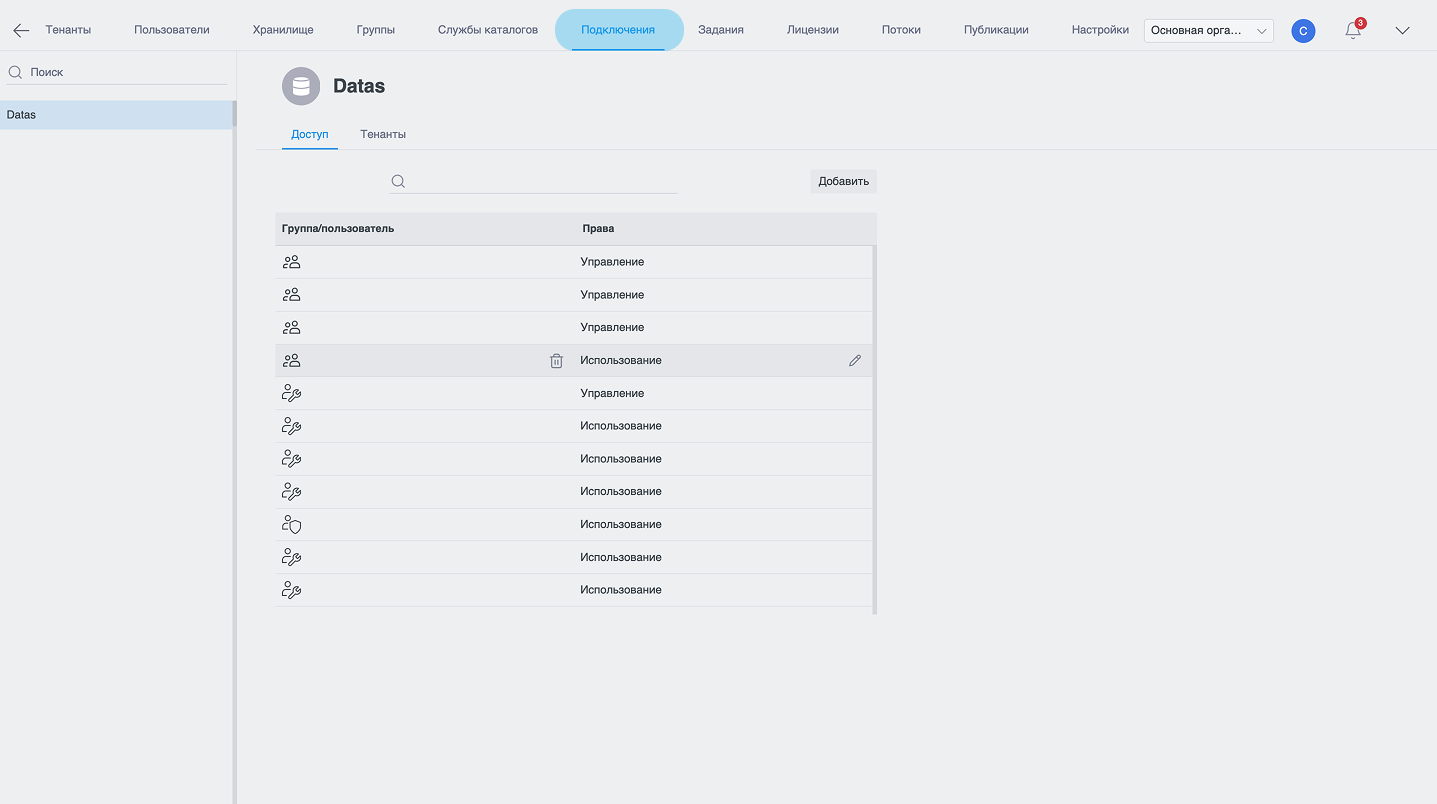This screenshot has height=804, width=1437.
Task: Open the Пользователи section
Action: click(x=172, y=30)
